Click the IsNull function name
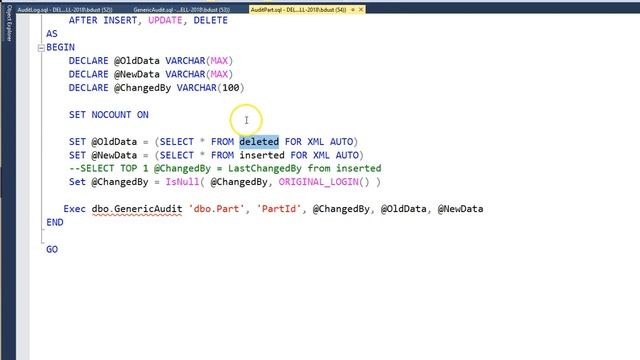Viewport: 640px width, 360px height. pyautogui.click(x=182, y=182)
